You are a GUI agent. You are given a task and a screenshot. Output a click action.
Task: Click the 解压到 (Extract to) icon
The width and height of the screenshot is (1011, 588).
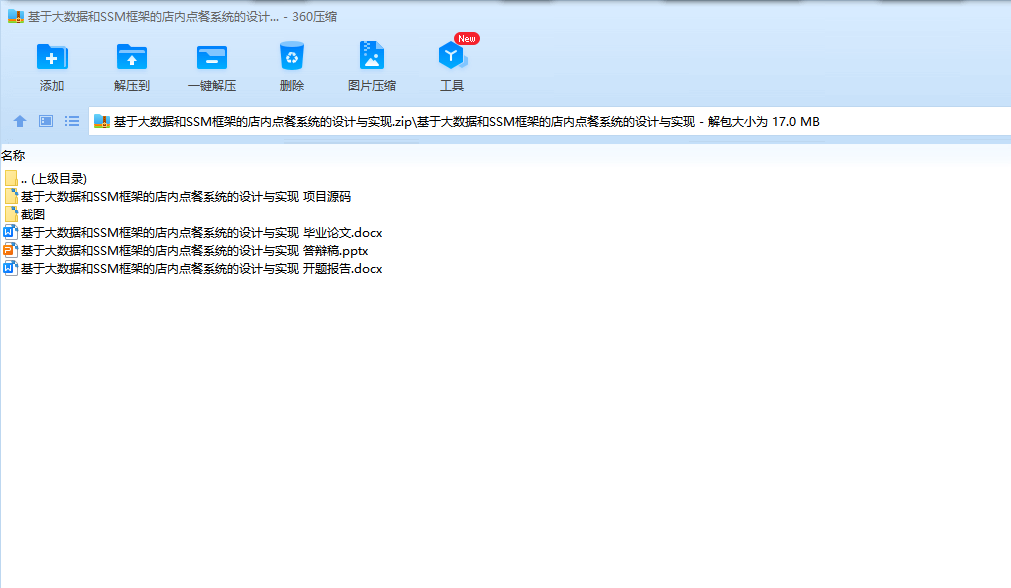(132, 57)
